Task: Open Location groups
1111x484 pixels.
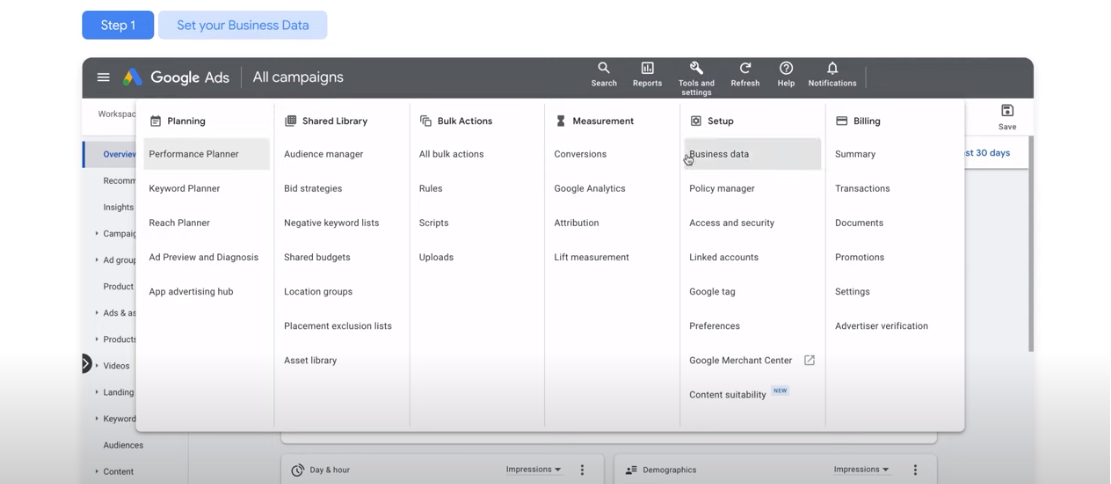Action: [x=318, y=291]
